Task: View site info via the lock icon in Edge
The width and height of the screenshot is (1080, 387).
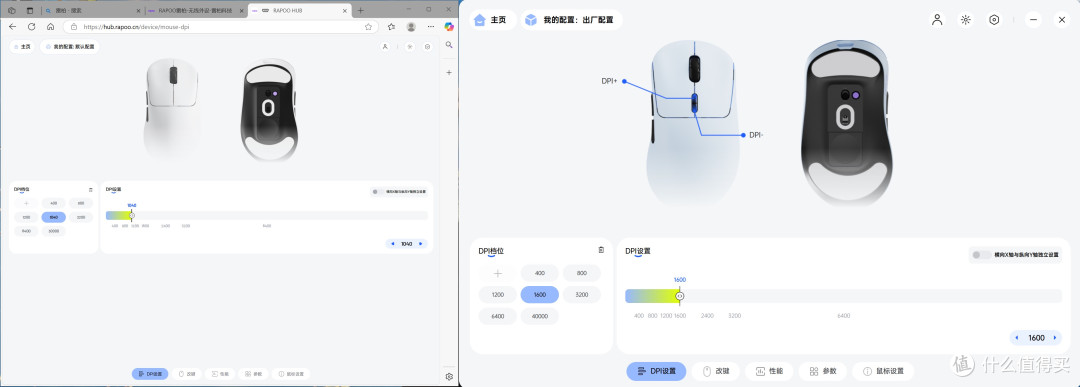Action: 74,27
